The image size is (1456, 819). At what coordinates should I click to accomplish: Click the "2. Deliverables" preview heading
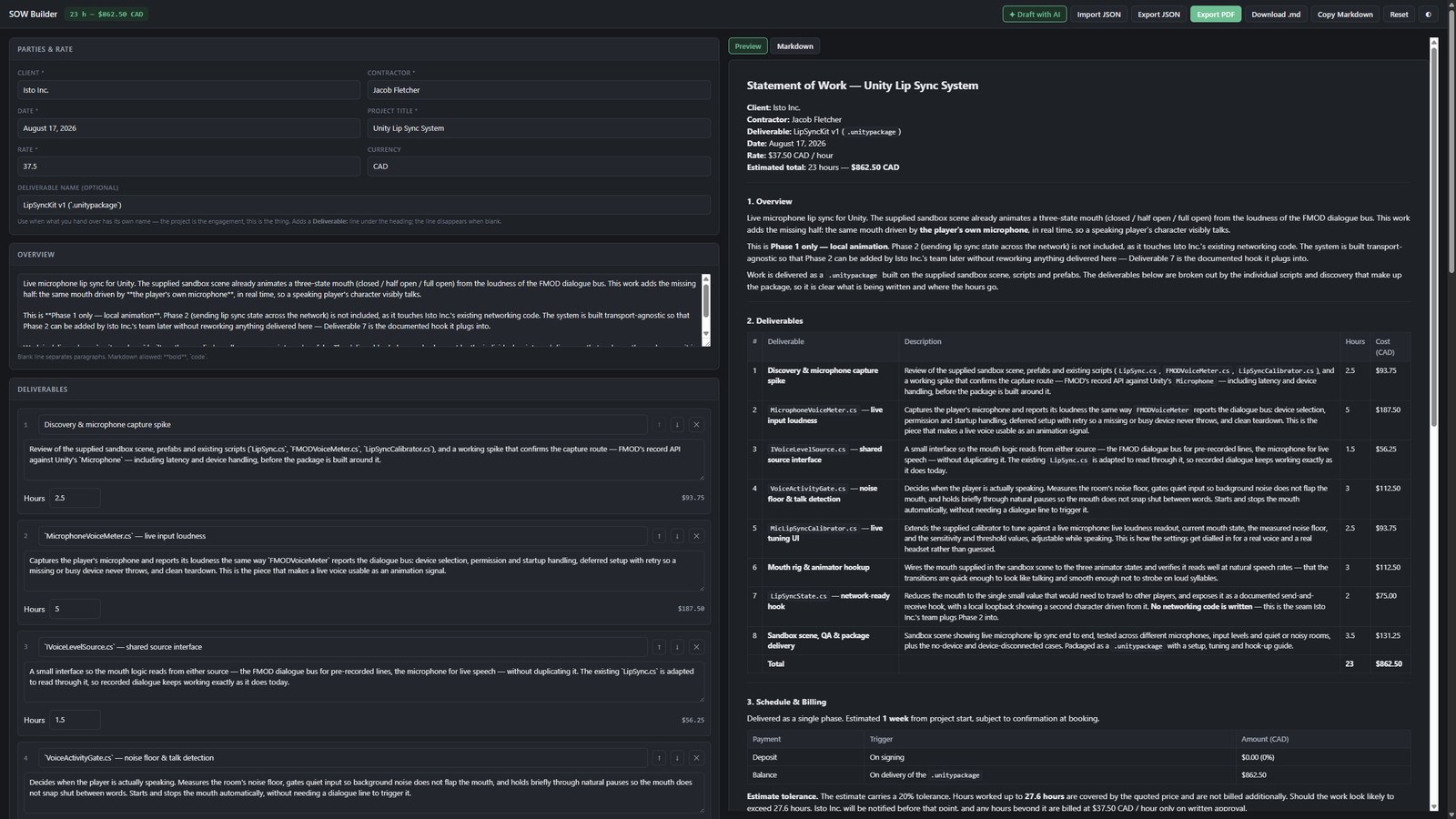(774, 321)
